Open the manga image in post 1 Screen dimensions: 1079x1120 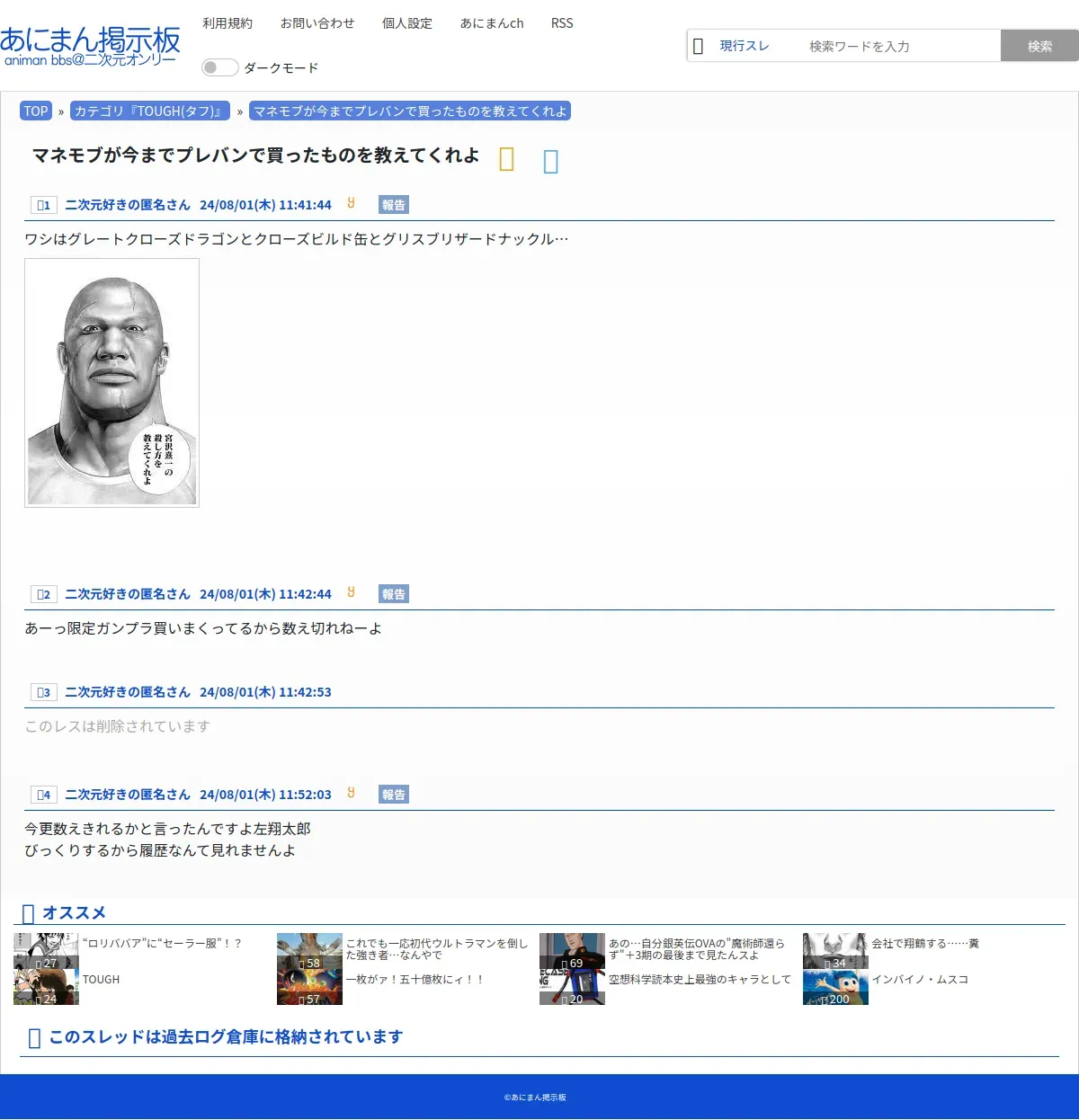pos(111,383)
